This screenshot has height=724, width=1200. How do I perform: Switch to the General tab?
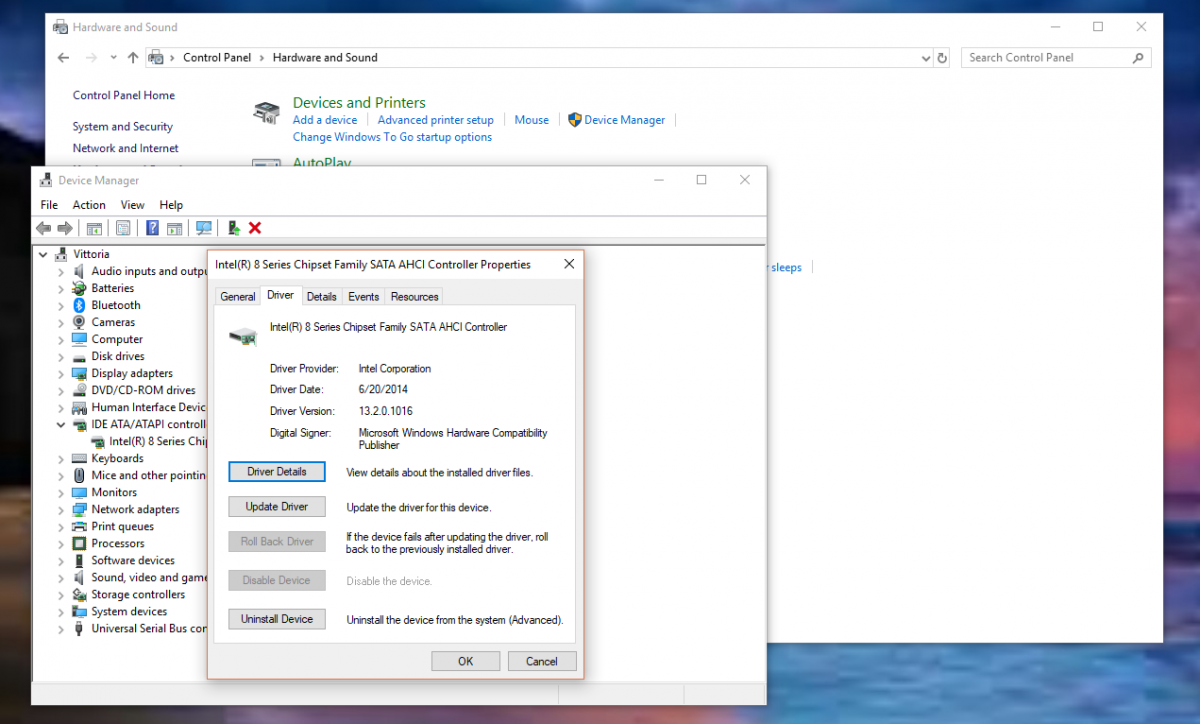[x=238, y=297]
